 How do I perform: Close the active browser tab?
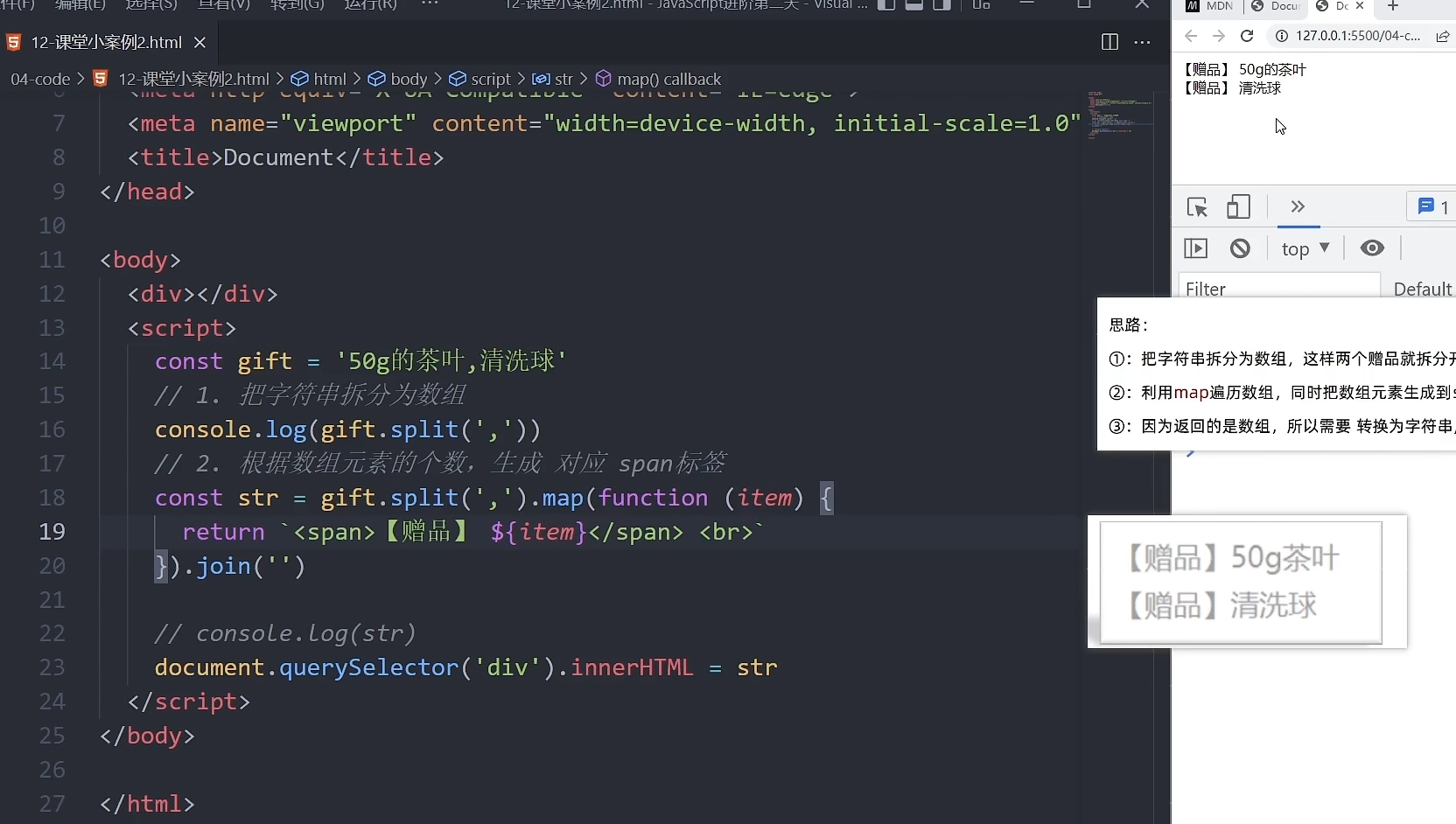1360,6
